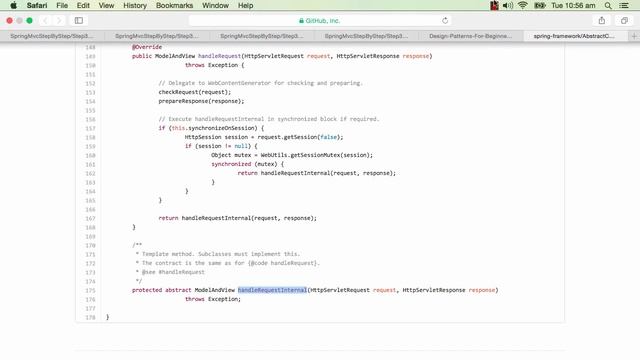Click the @Override annotation text
The image size is (640, 360).
(147, 47)
